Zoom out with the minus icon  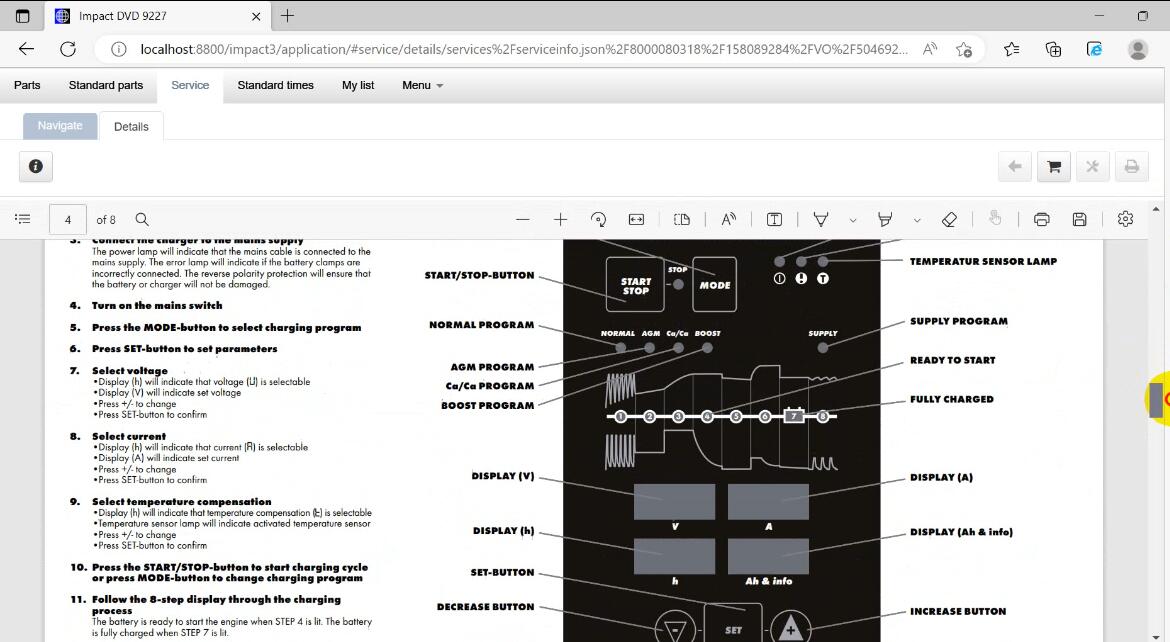pos(522,219)
